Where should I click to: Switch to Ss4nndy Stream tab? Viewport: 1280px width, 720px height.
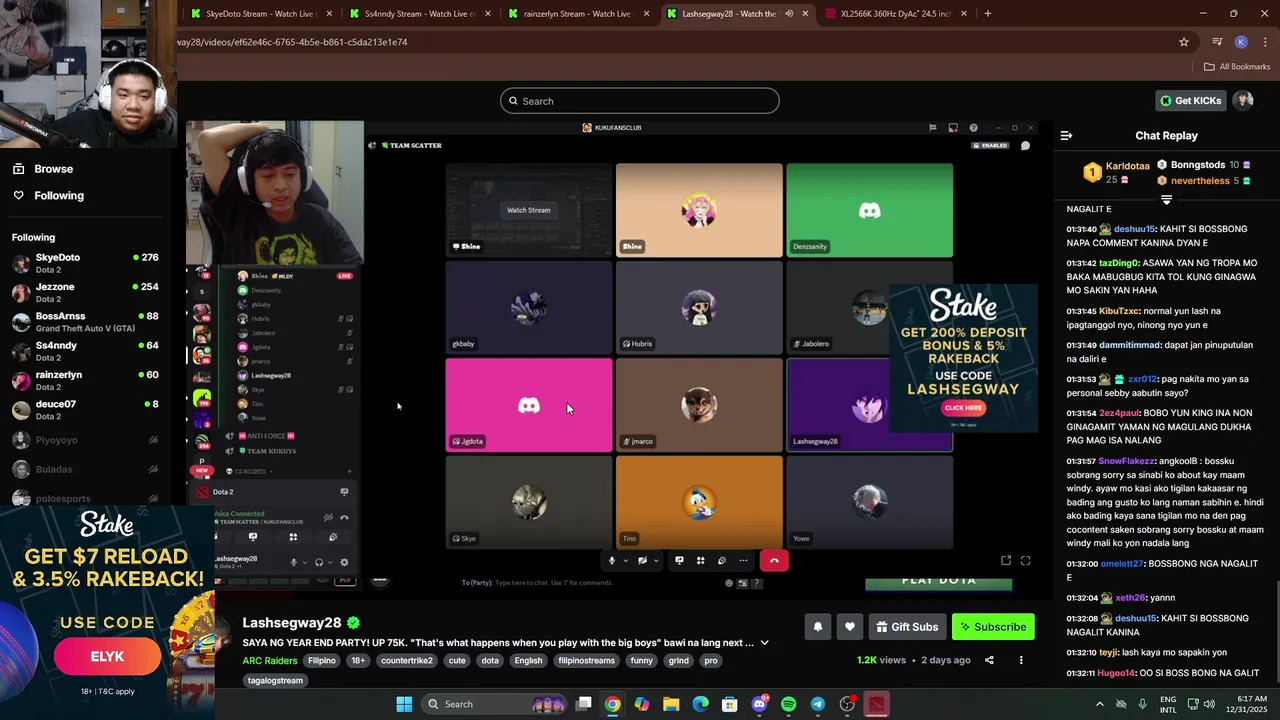coord(419,14)
